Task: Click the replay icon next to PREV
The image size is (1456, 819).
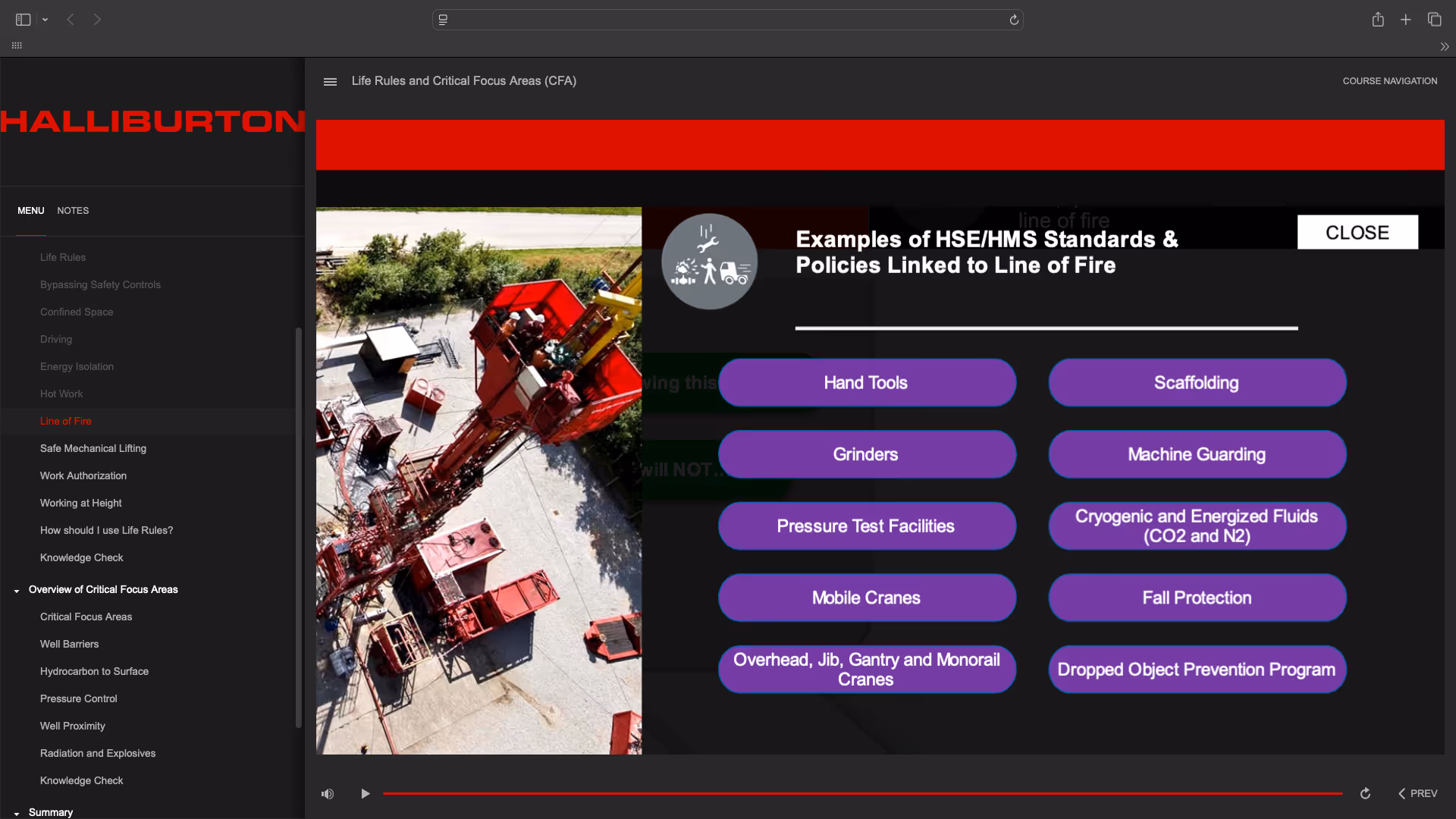Action: (1365, 794)
